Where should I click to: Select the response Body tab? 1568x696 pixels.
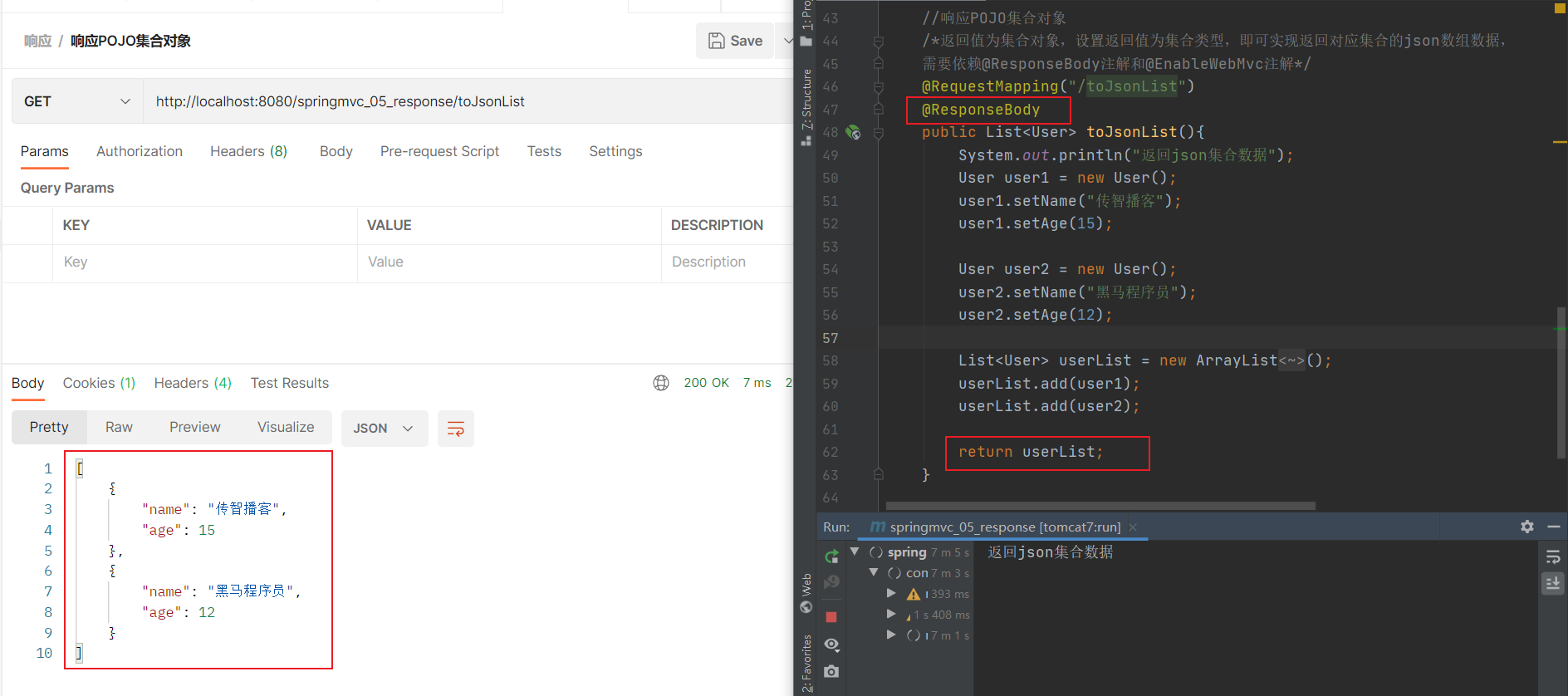coord(27,383)
